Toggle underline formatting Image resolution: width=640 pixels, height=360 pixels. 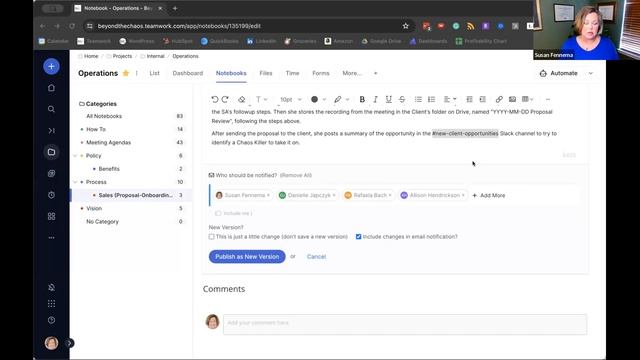(389, 99)
